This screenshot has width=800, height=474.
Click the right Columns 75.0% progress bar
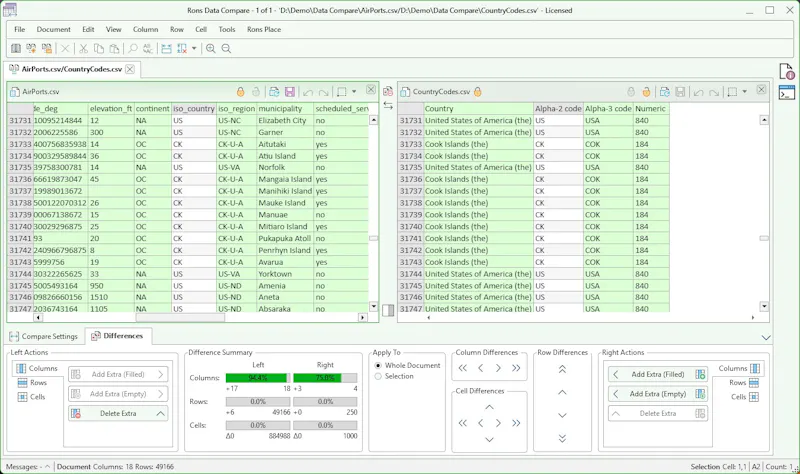(325, 378)
